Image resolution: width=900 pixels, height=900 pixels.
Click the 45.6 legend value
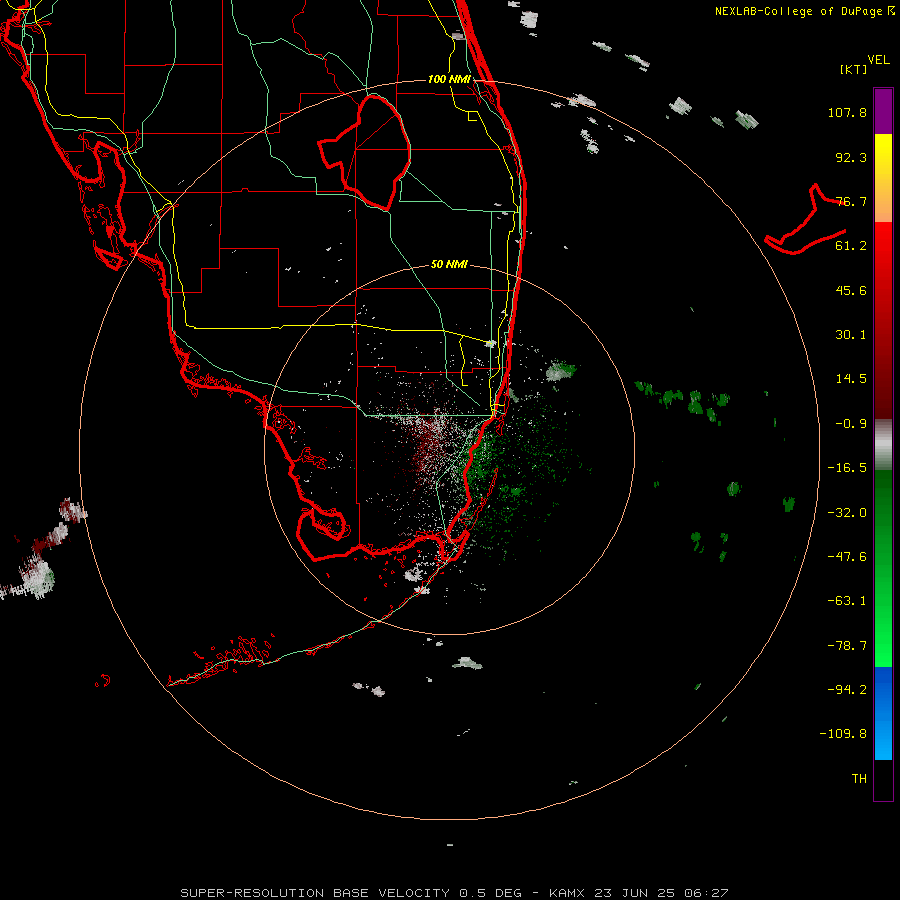tap(851, 290)
